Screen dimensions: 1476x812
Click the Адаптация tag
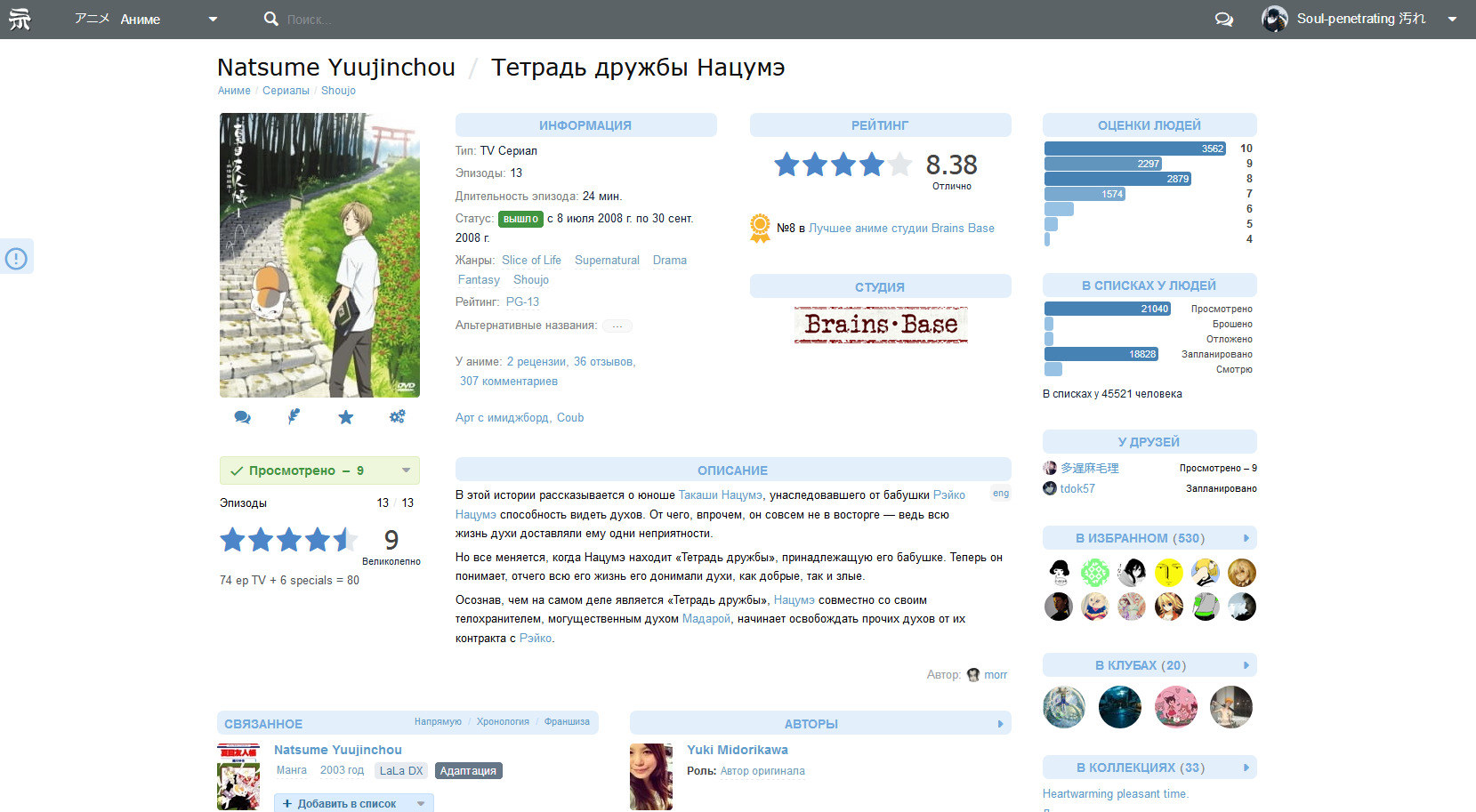pyautogui.click(x=468, y=771)
